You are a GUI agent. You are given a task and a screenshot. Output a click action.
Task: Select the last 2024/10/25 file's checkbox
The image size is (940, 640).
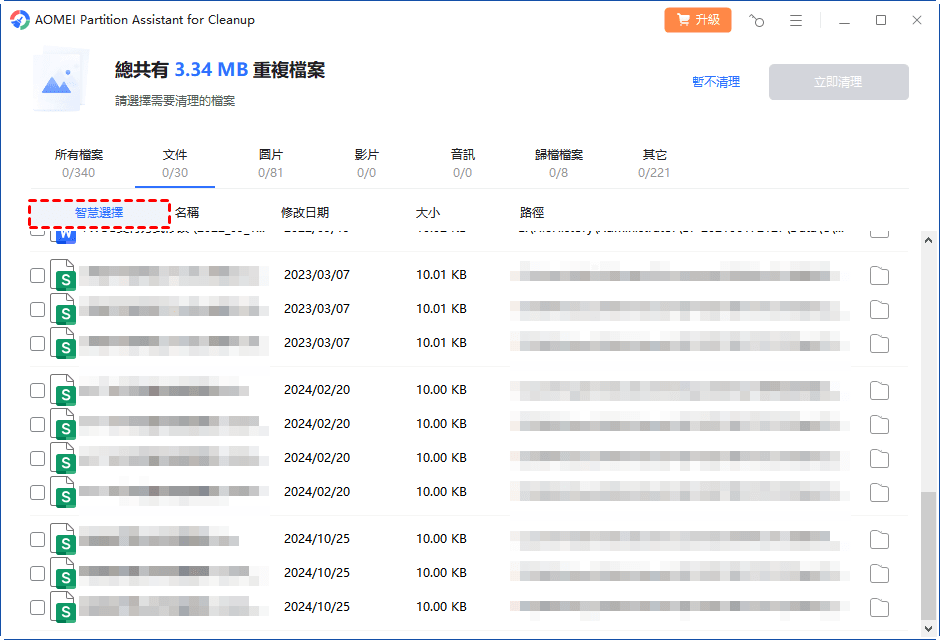click(37, 607)
